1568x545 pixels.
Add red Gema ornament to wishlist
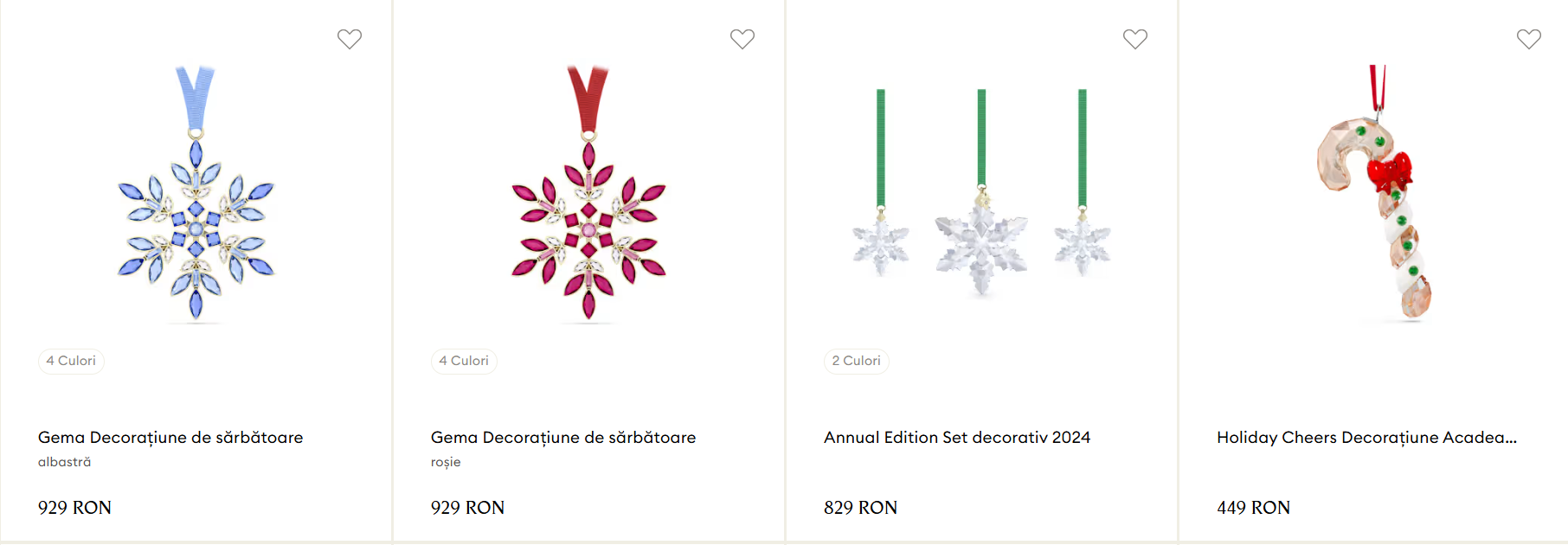point(742,39)
